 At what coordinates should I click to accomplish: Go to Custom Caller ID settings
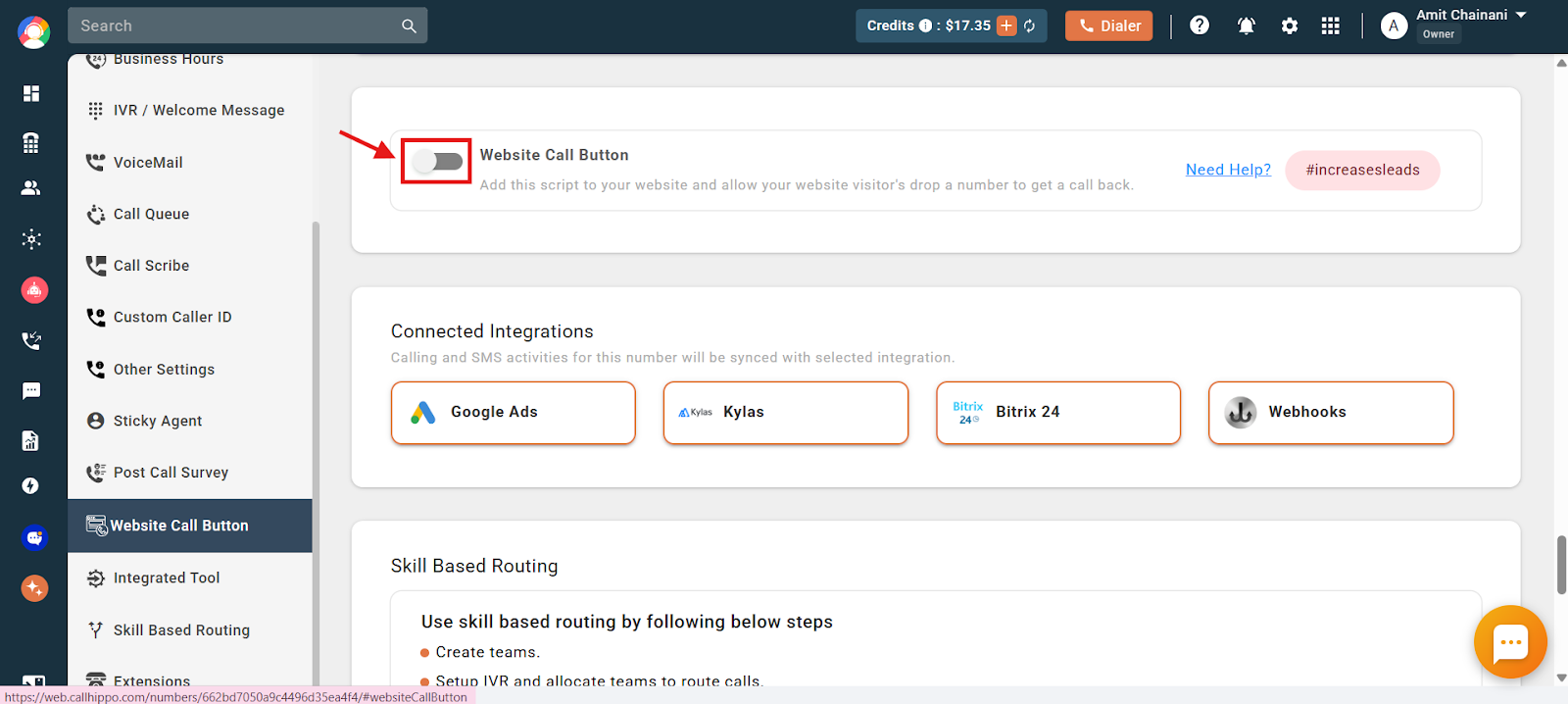click(190, 318)
